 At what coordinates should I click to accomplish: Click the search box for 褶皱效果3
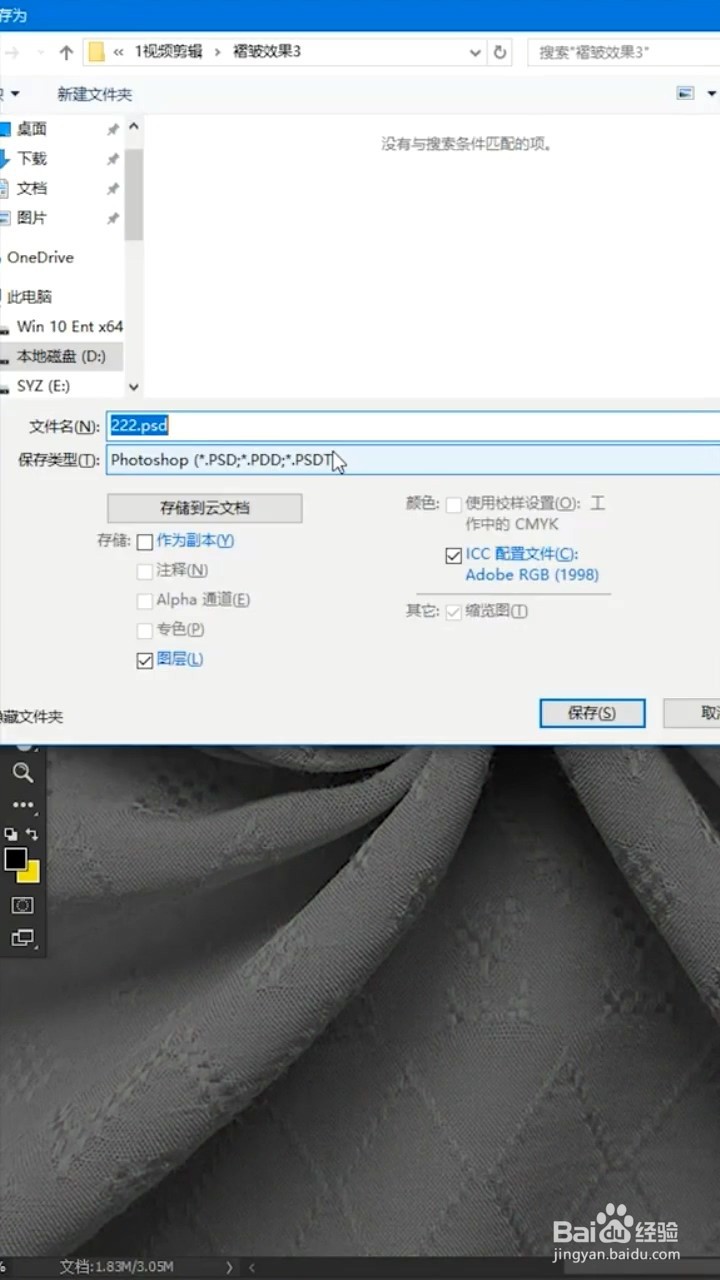point(623,52)
